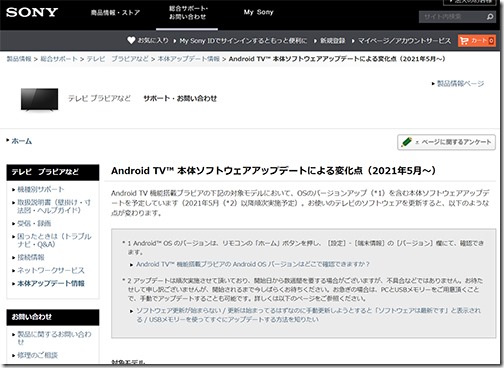Click the page title Android TV heading
The width and height of the screenshot is (504, 368).
pos(273,171)
